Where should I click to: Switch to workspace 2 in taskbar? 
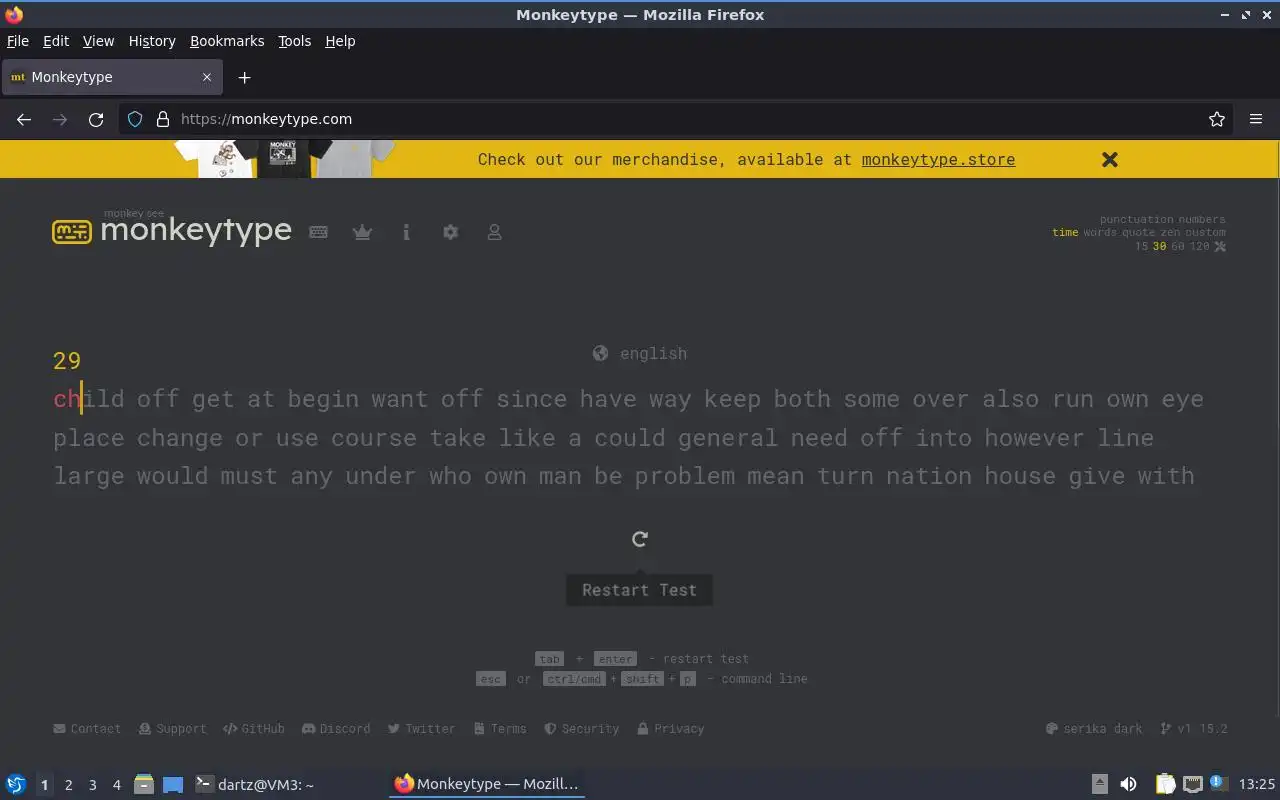(x=68, y=785)
